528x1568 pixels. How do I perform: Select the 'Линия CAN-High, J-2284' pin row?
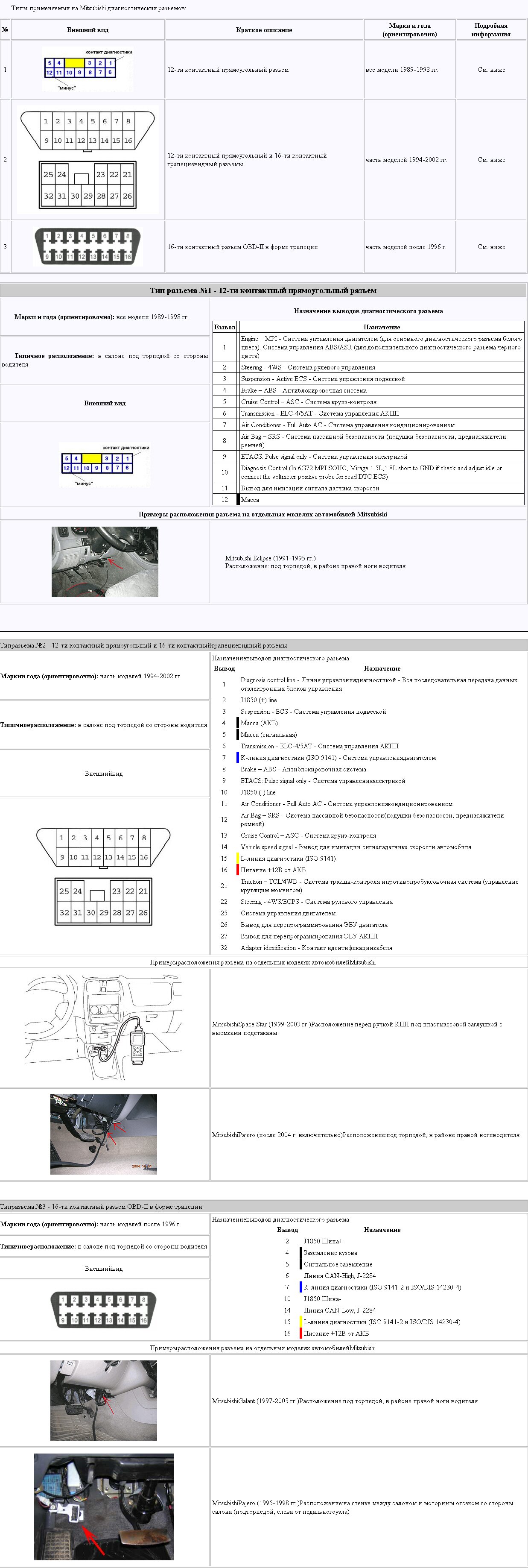click(x=339, y=1275)
